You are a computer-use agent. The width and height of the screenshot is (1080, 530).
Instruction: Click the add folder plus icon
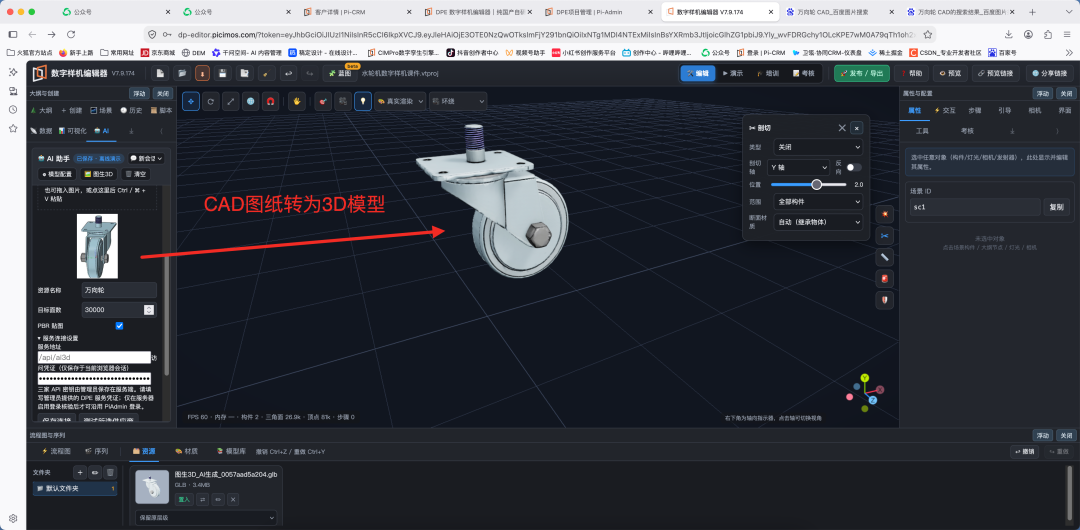[x=80, y=472]
